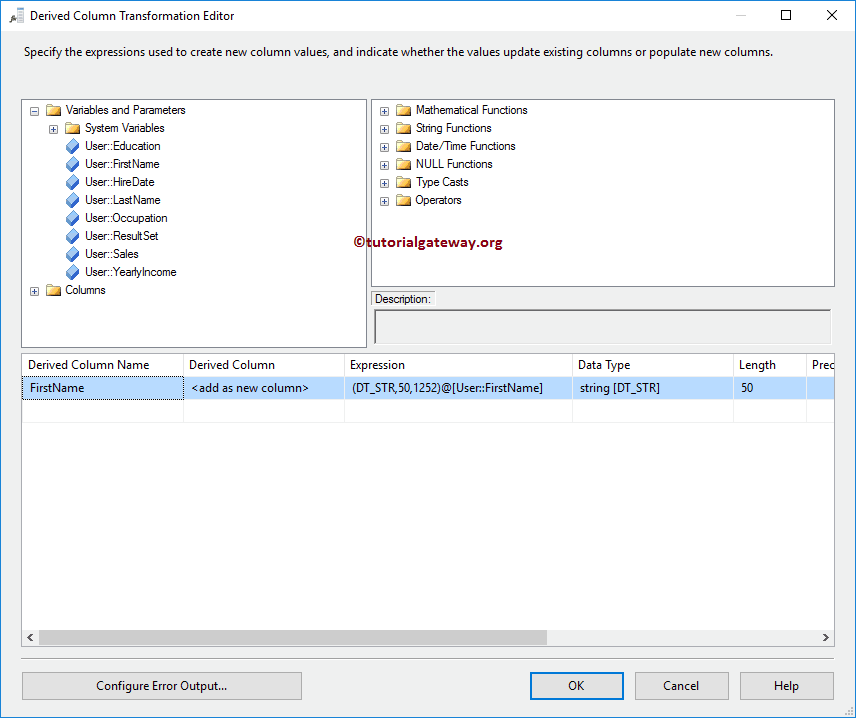856x718 pixels.
Task: Click the OK button
Action: [x=576, y=685]
